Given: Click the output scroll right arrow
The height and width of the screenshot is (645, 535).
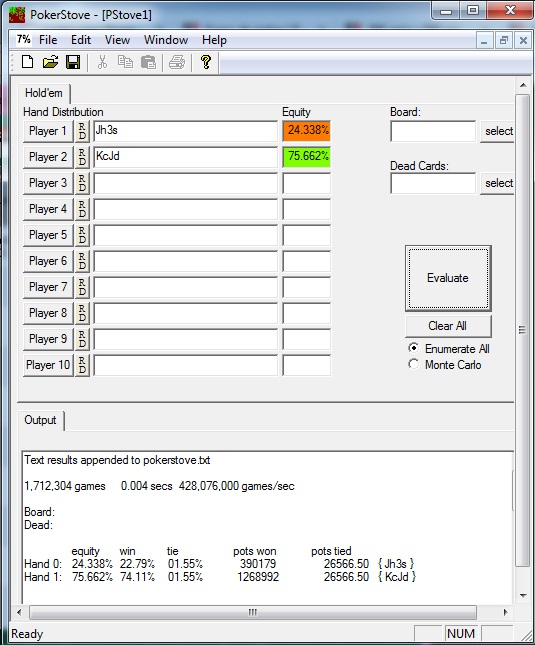Looking at the screenshot, I should [x=505, y=612].
